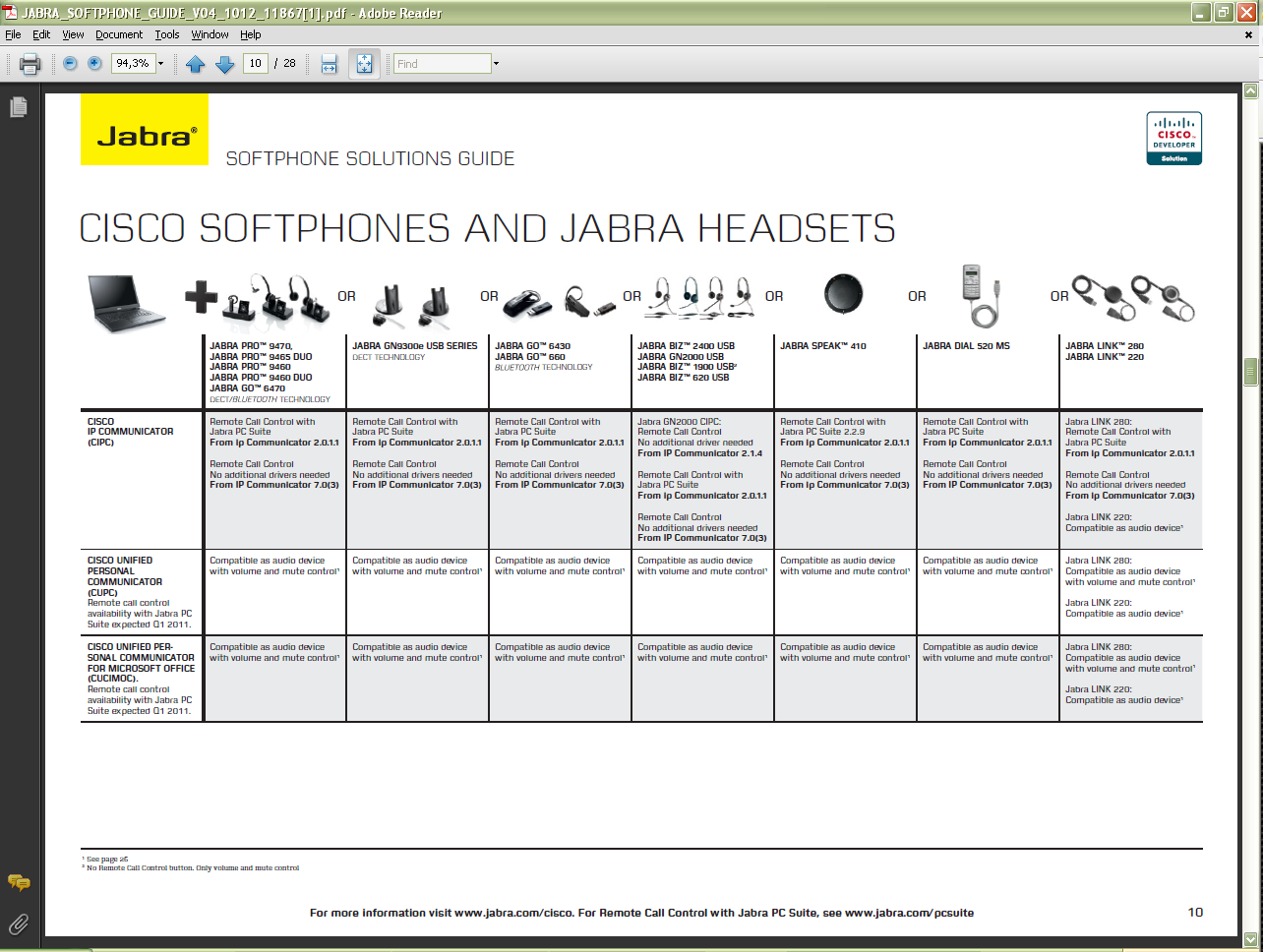
Task: Go to the next page with the down arrow
Action: tap(224, 64)
